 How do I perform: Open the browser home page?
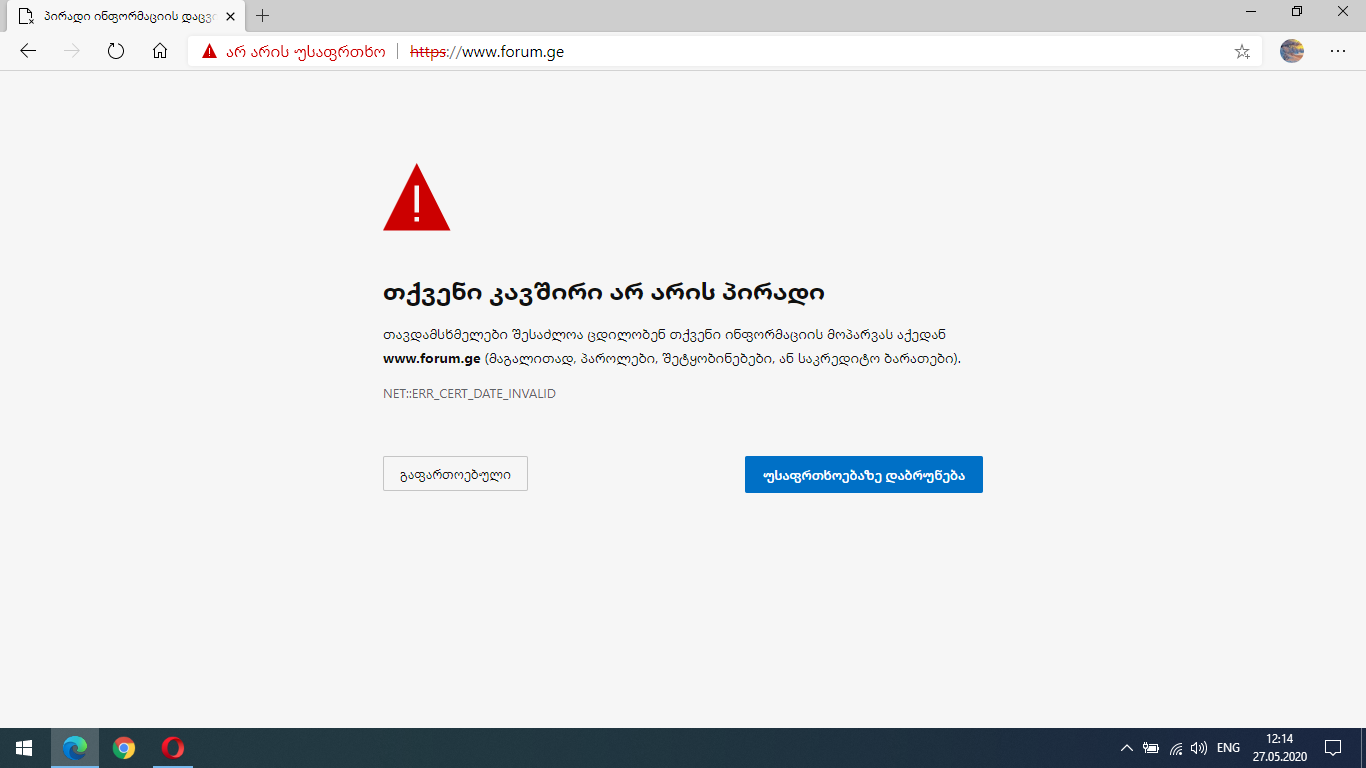click(x=160, y=51)
